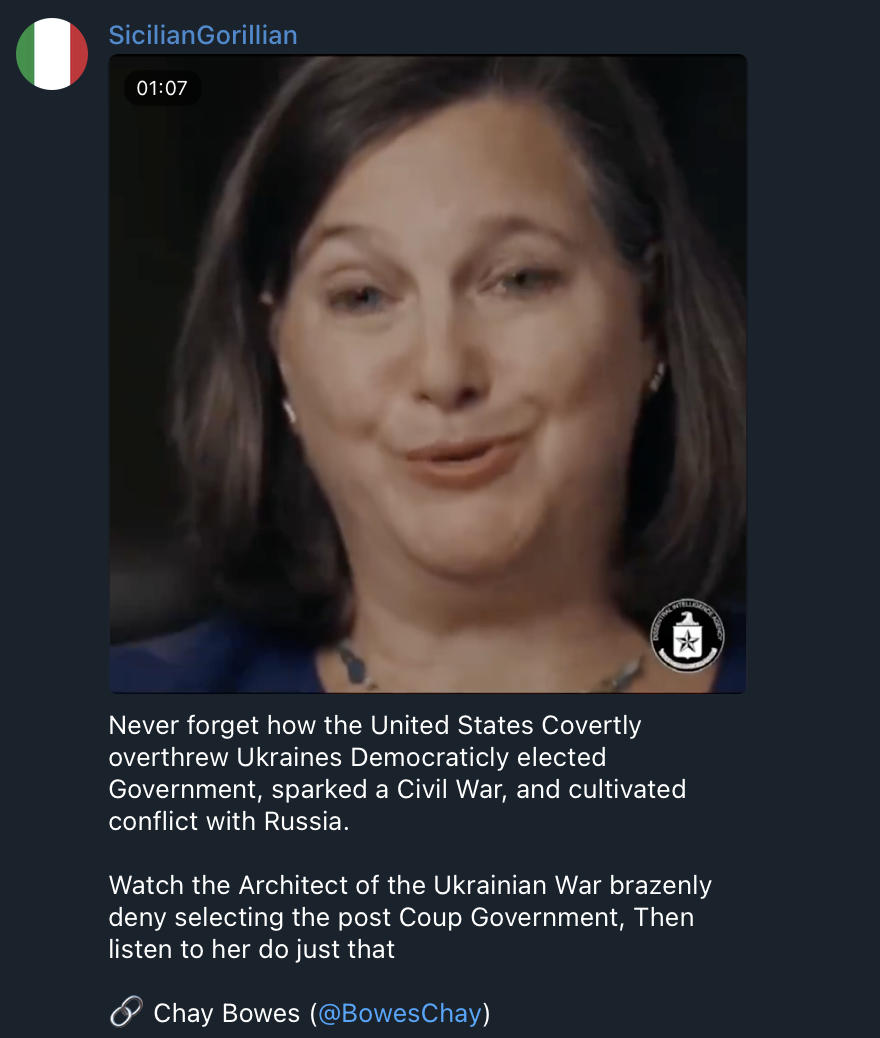The height and width of the screenshot is (1038, 880).
Task: Open the Italian flag profile avatar
Action: 52,54
